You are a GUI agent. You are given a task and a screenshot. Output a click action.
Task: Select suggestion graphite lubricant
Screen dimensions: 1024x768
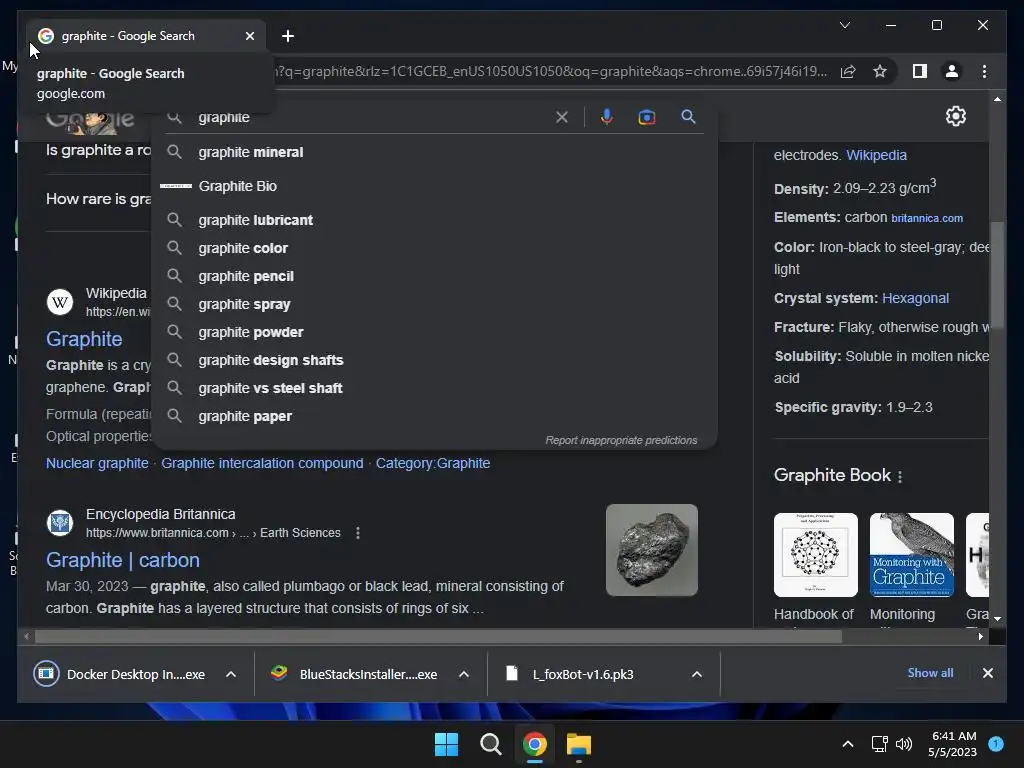[434, 220]
